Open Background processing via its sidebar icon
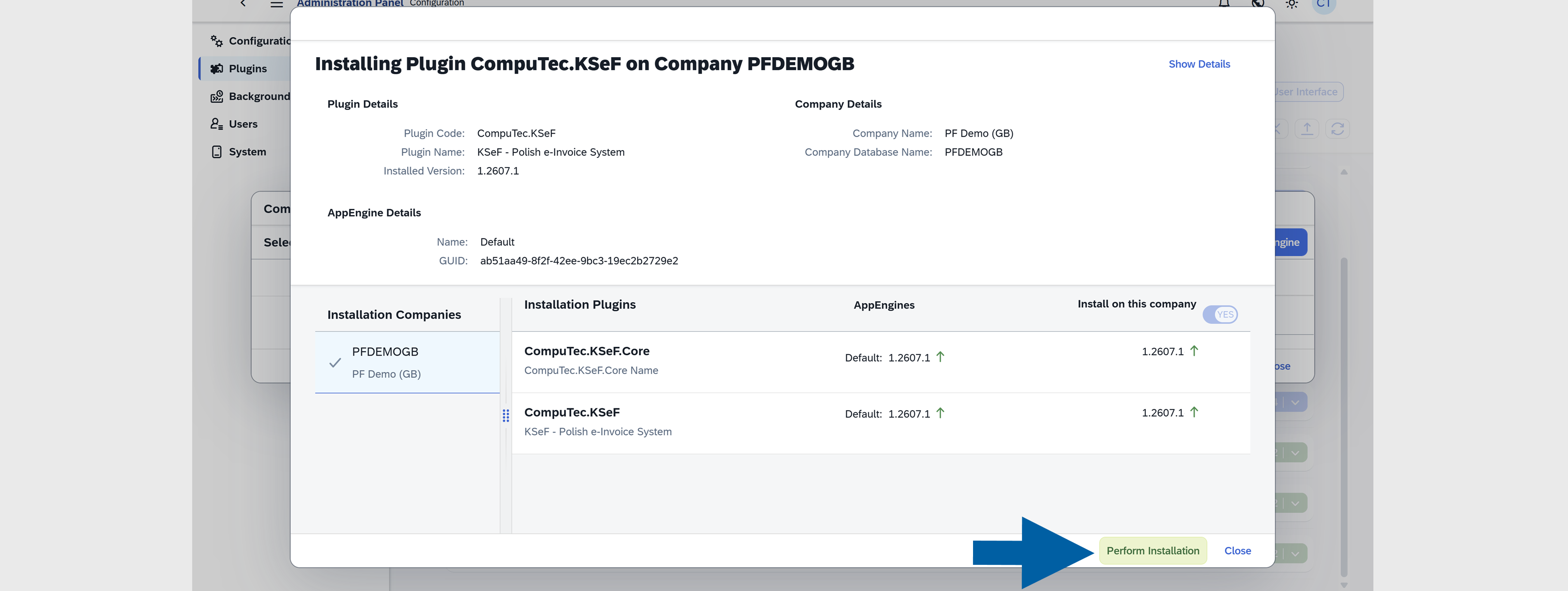This screenshot has width=1568, height=591. (x=217, y=96)
